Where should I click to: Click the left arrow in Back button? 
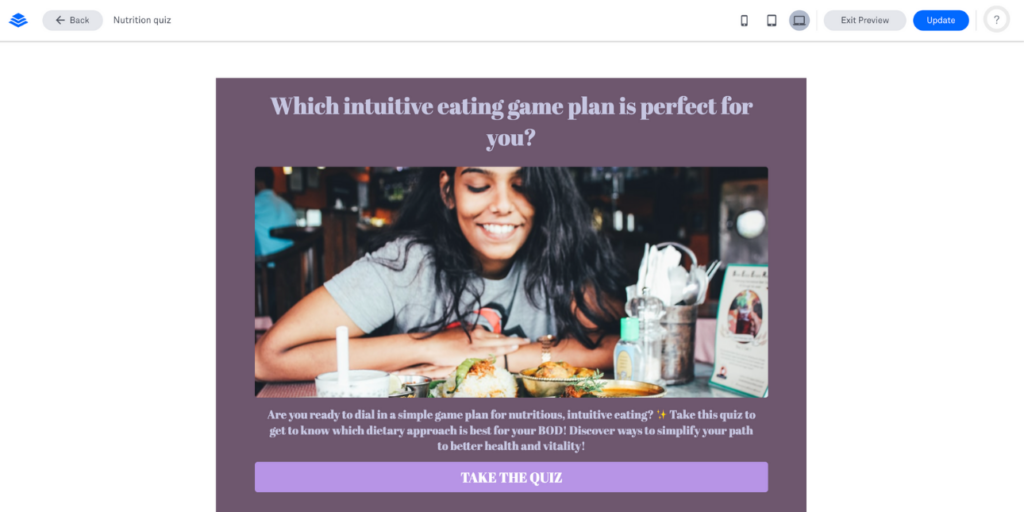[x=60, y=20]
